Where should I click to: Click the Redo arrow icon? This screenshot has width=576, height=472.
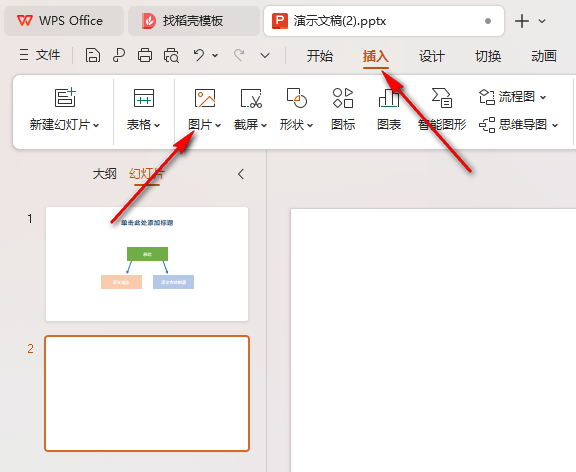[239, 55]
